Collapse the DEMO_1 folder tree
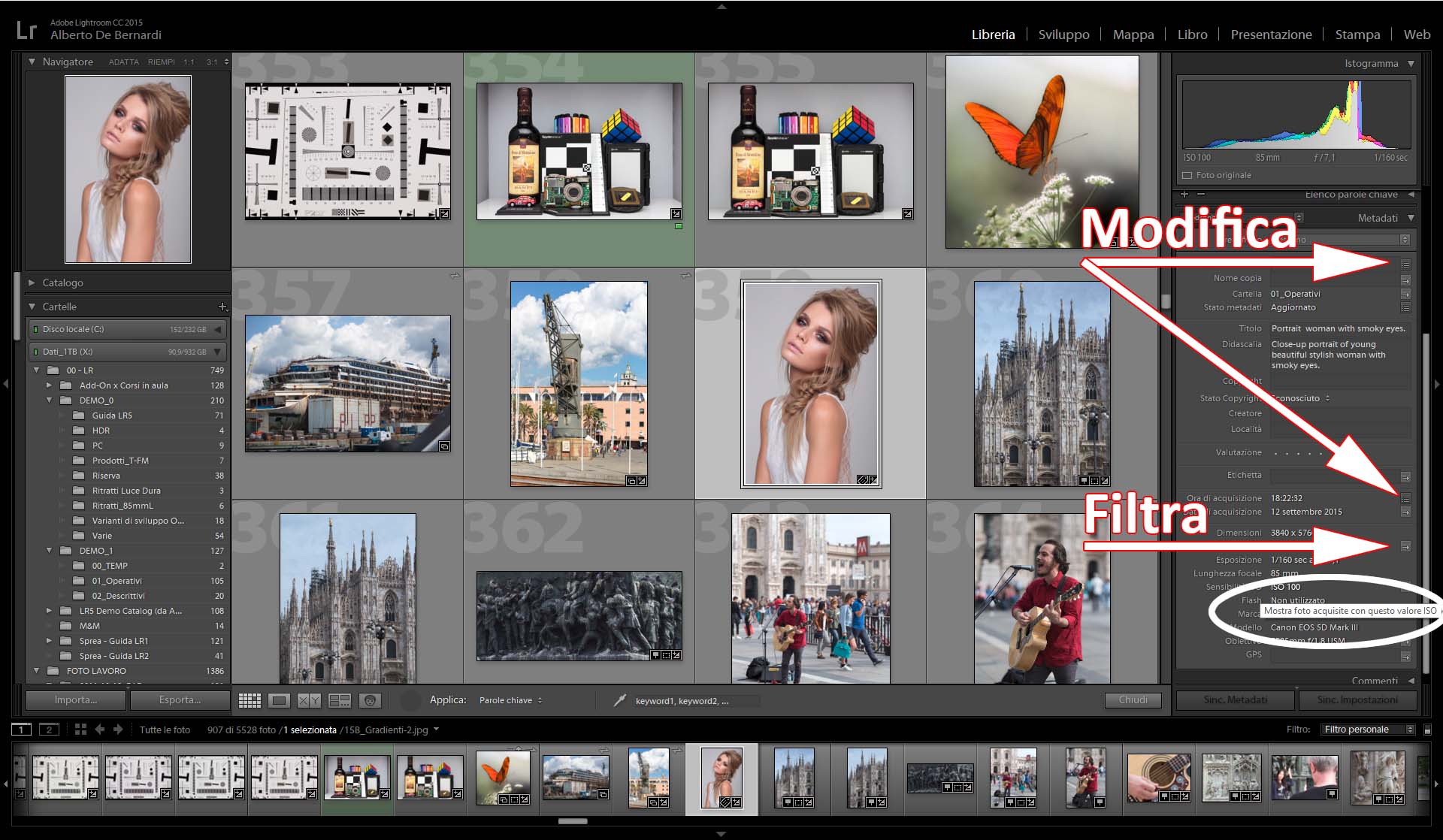 coord(49,551)
